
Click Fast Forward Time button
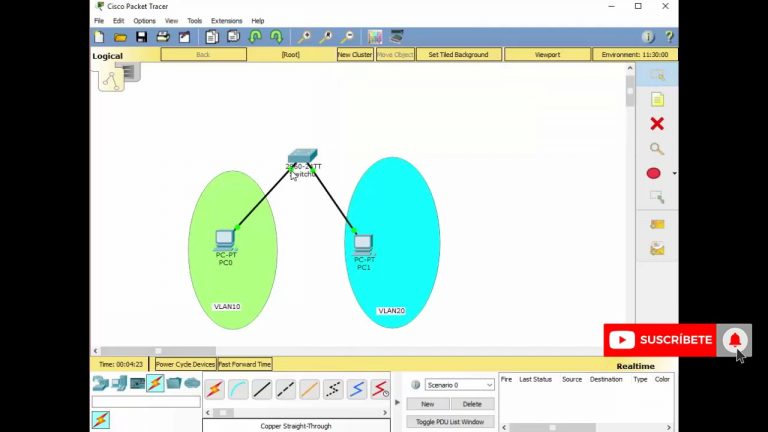click(244, 364)
